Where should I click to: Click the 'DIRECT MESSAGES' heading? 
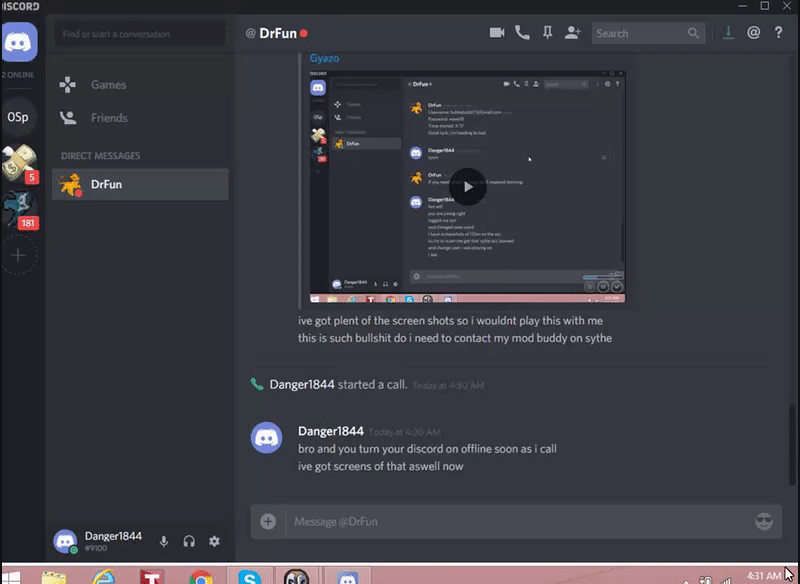101,156
